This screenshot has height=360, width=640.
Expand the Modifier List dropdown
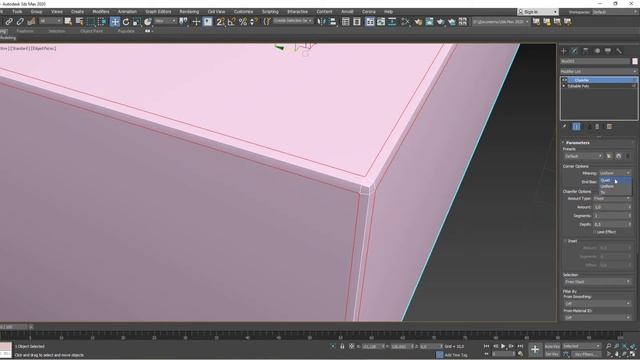[x=599, y=71]
